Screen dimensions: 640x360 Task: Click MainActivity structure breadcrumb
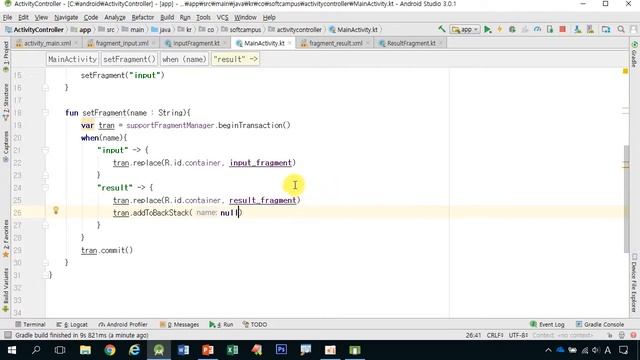coord(72,59)
